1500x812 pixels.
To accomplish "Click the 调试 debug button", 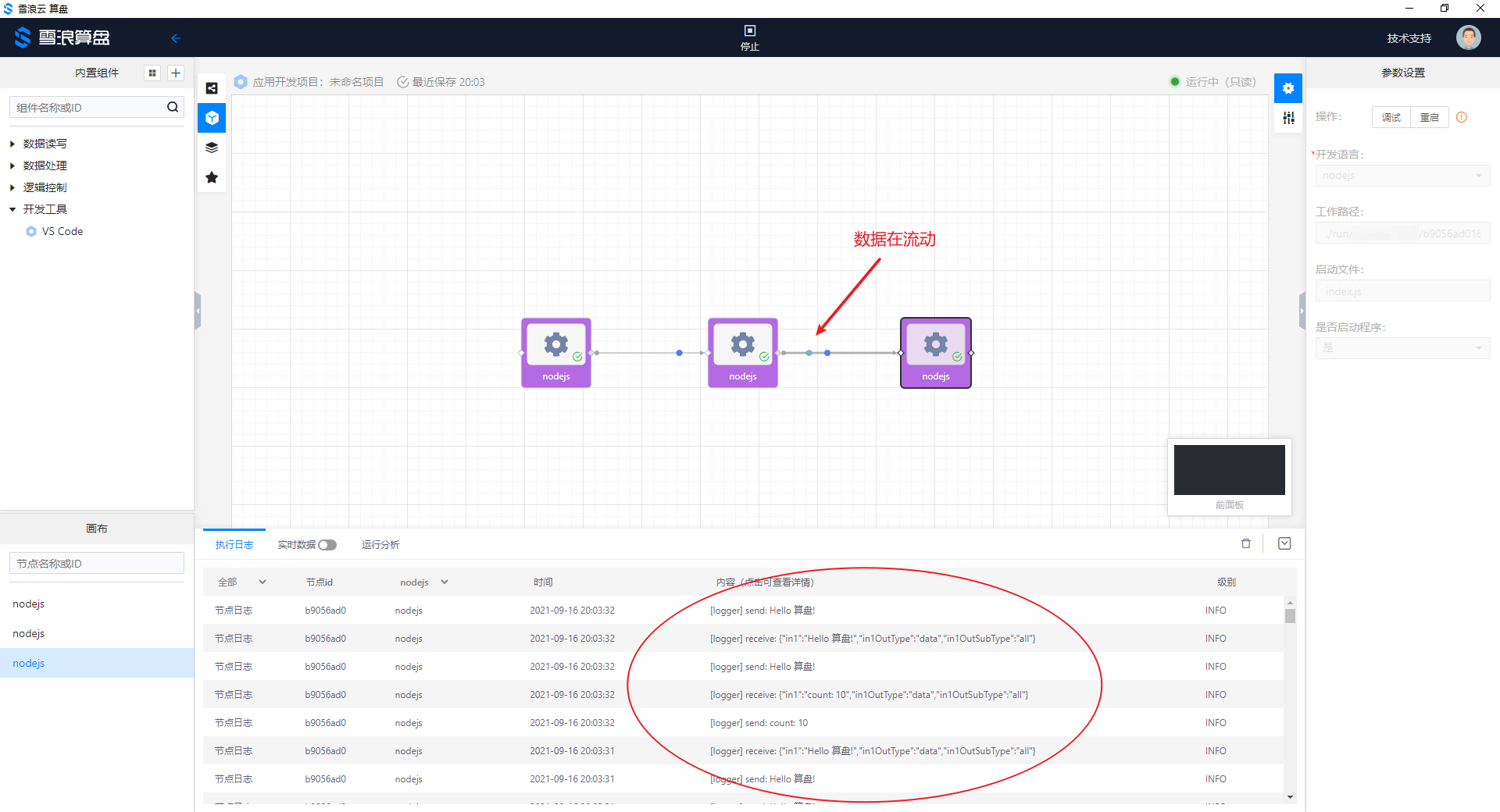I will 1391,117.
